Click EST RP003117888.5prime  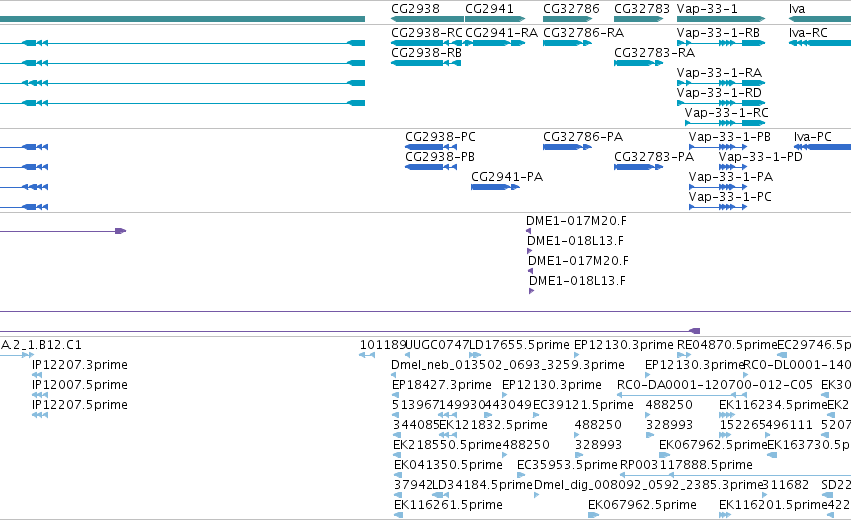pyautogui.click(x=686, y=465)
